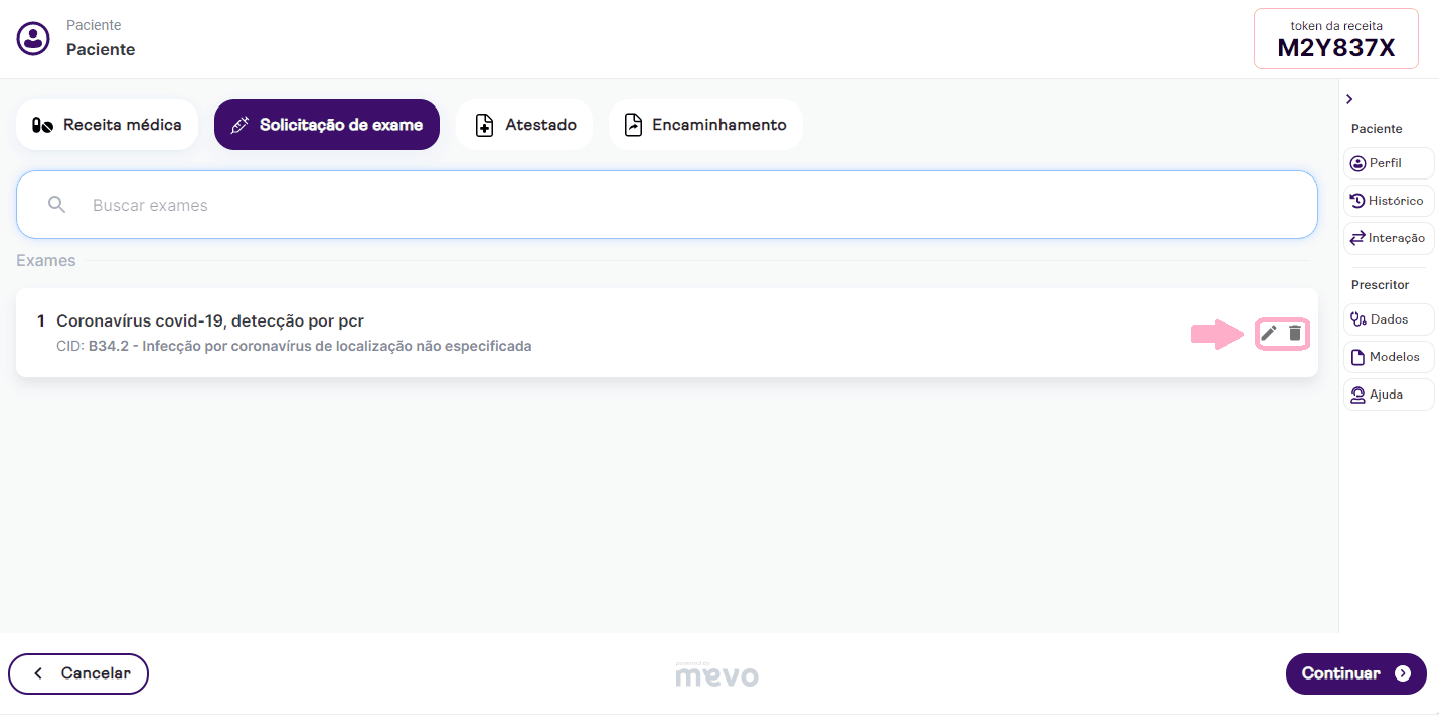The width and height of the screenshot is (1439, 715).
Task: Switch to the Receita médica tab
Action: click(x=107, y=125)
